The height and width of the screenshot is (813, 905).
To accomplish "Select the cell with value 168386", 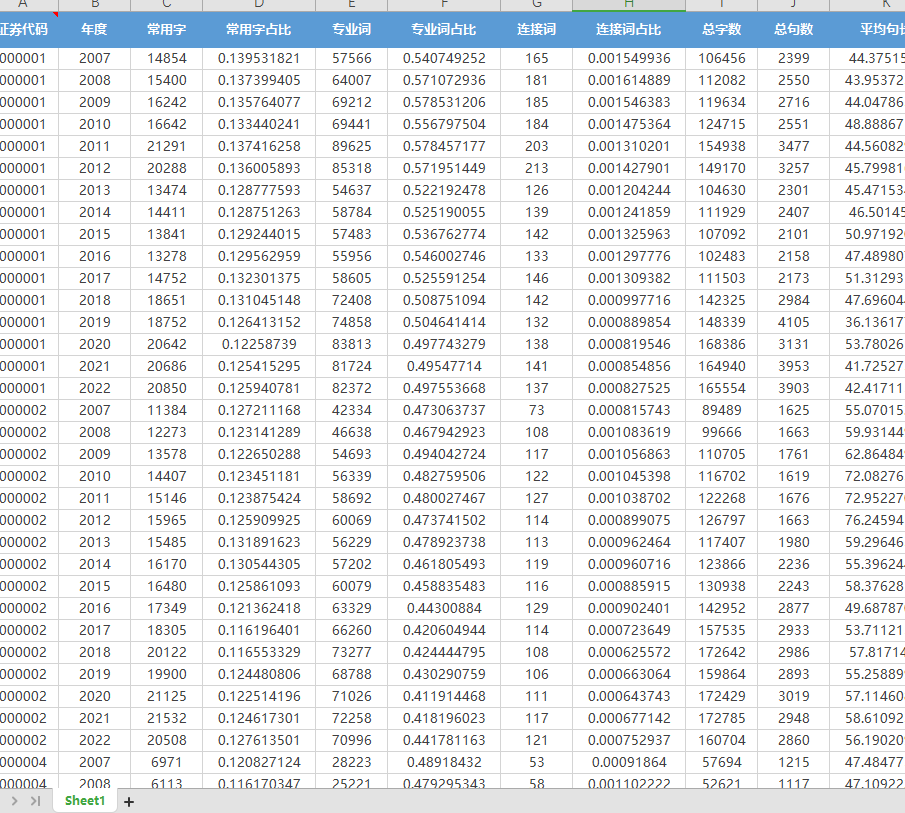I will [x=721, y=345].
